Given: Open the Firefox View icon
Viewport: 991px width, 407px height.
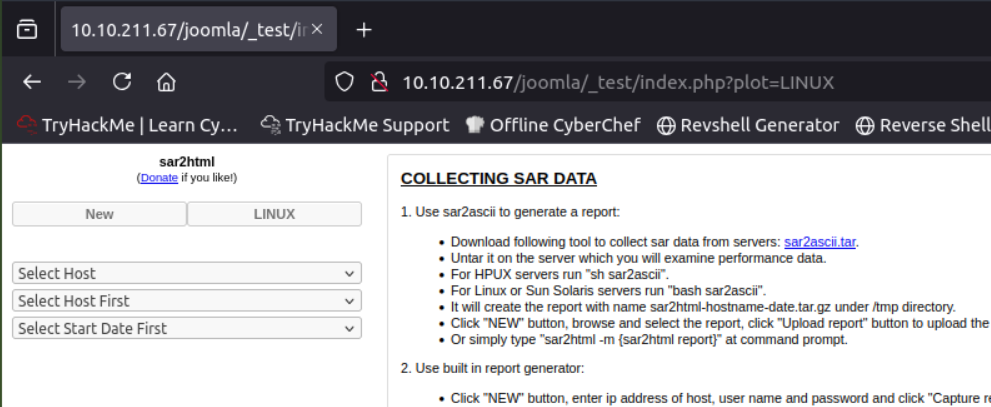Looking at the screenshot, I should (x=27, y=29).
